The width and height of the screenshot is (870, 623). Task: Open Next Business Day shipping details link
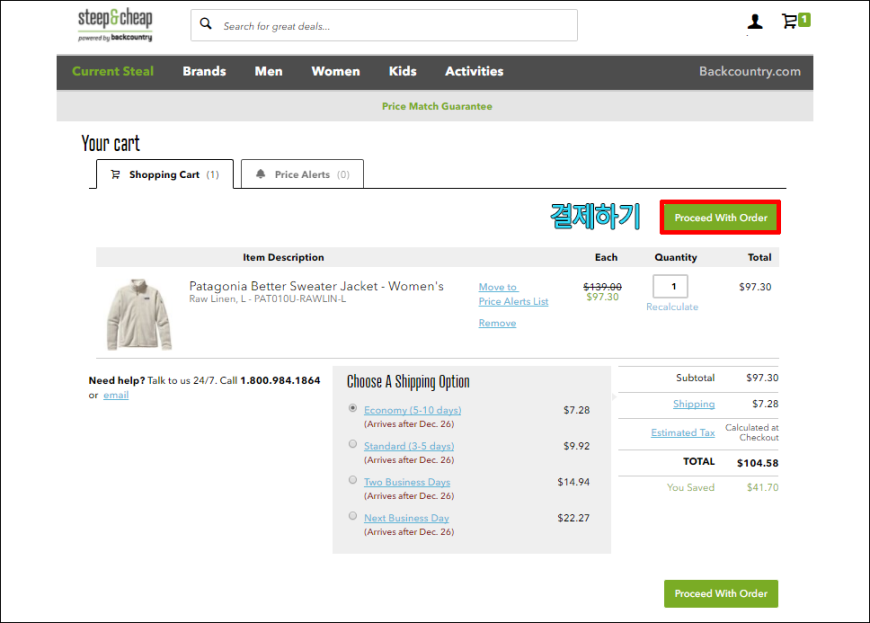pyautogui.click(x=406, y=518)
